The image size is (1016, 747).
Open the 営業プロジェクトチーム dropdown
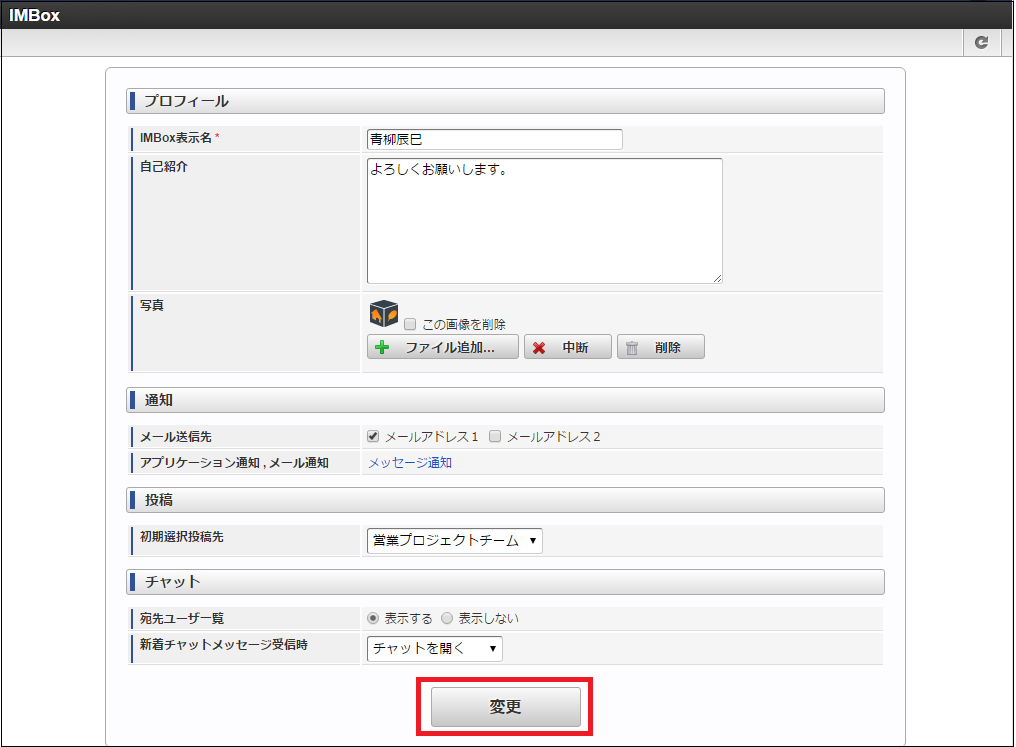(455, 540)
